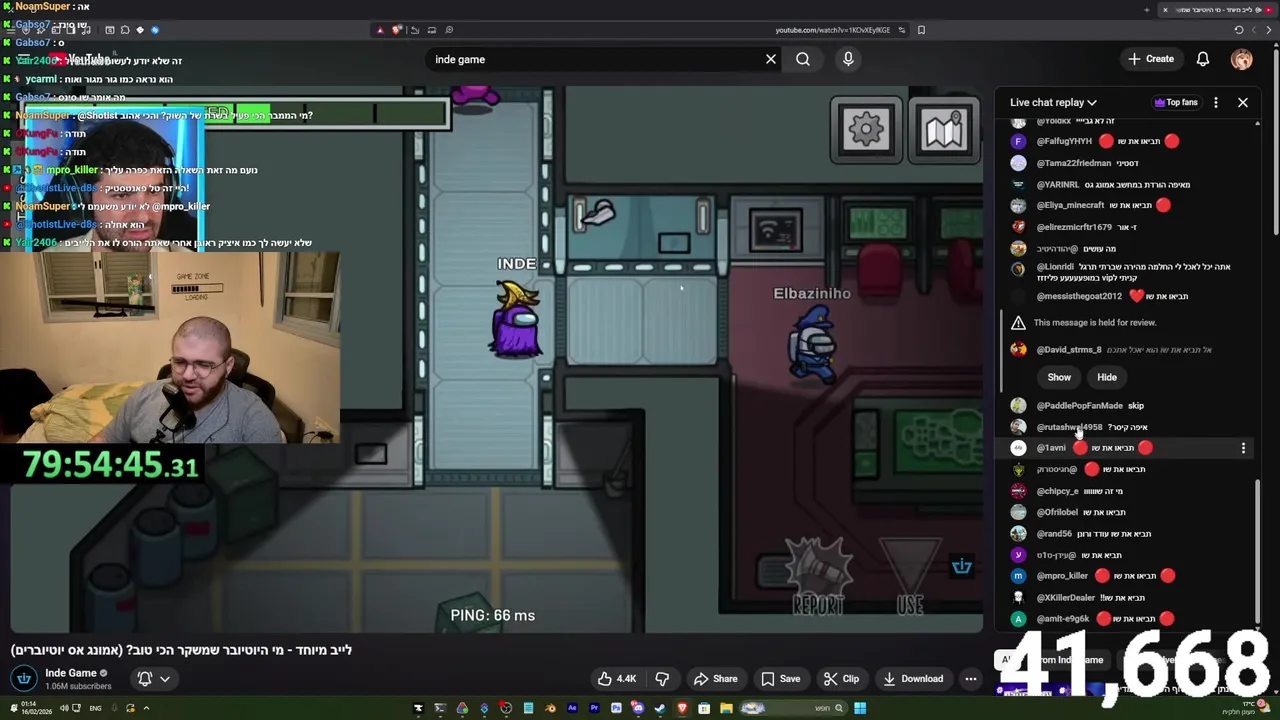Screen dimensions: 1280x720
Task: Bookmark this page in browser
Action: coord(921,30)
